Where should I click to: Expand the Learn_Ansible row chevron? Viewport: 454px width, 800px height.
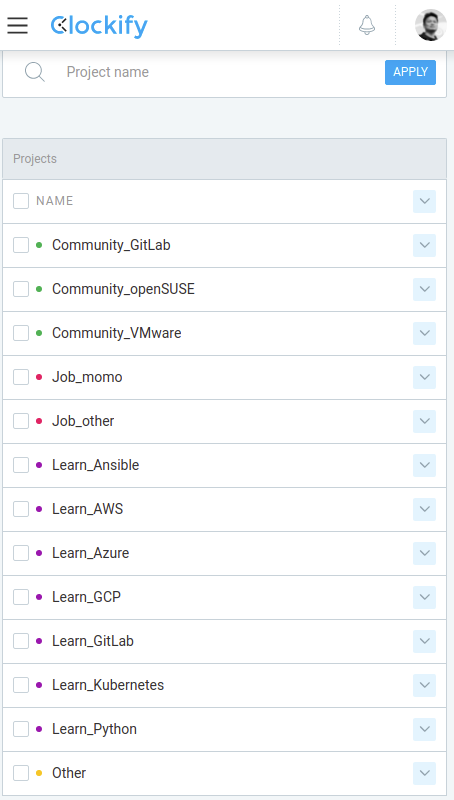click(424, 465)
